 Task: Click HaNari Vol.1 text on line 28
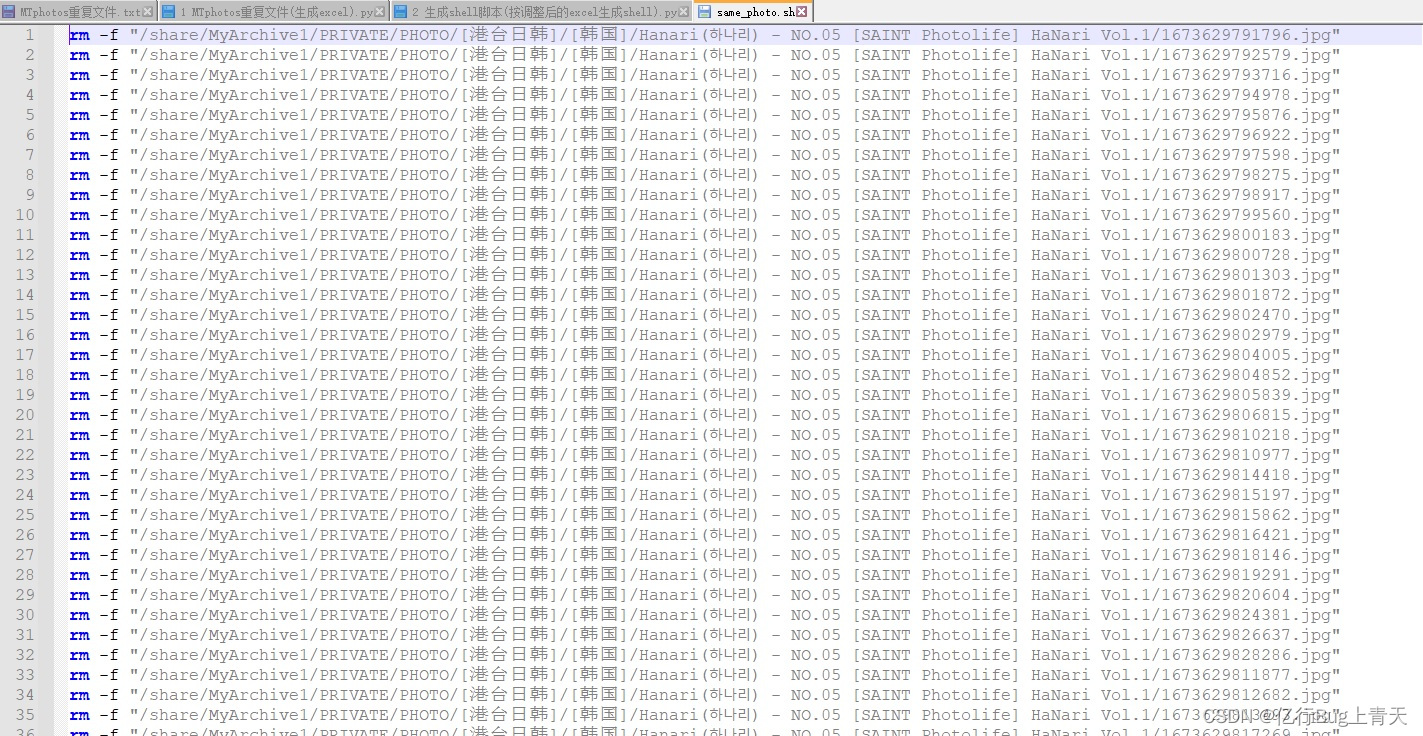point(1090,575)
